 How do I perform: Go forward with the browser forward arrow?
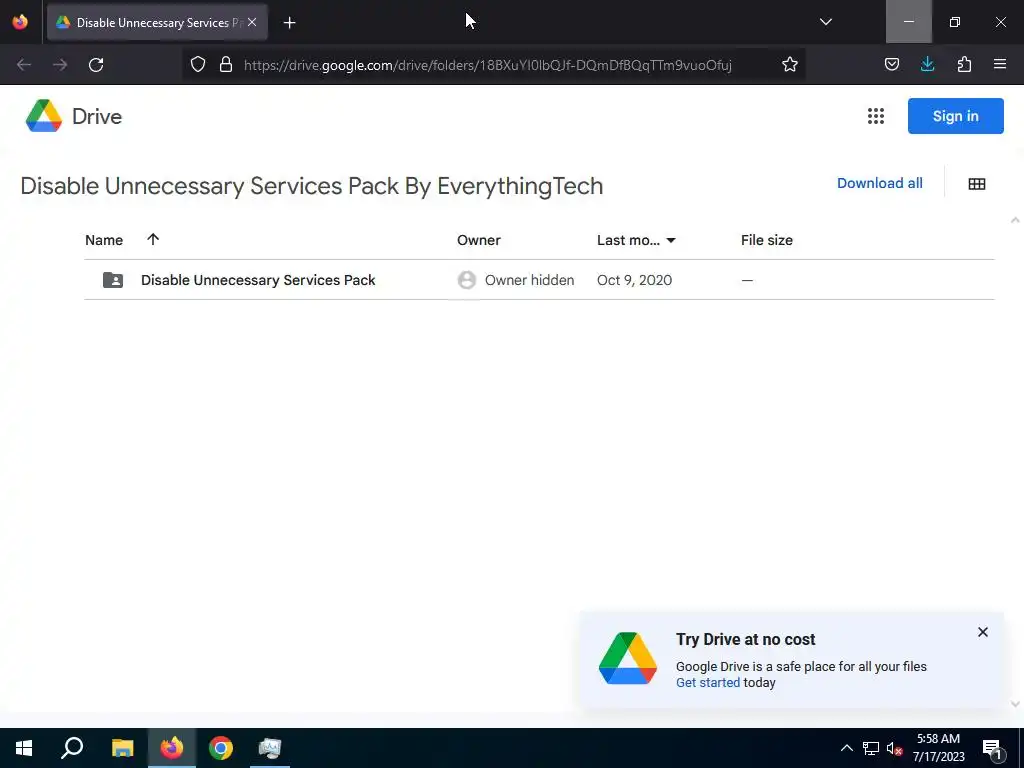click(x=60, y=65)
